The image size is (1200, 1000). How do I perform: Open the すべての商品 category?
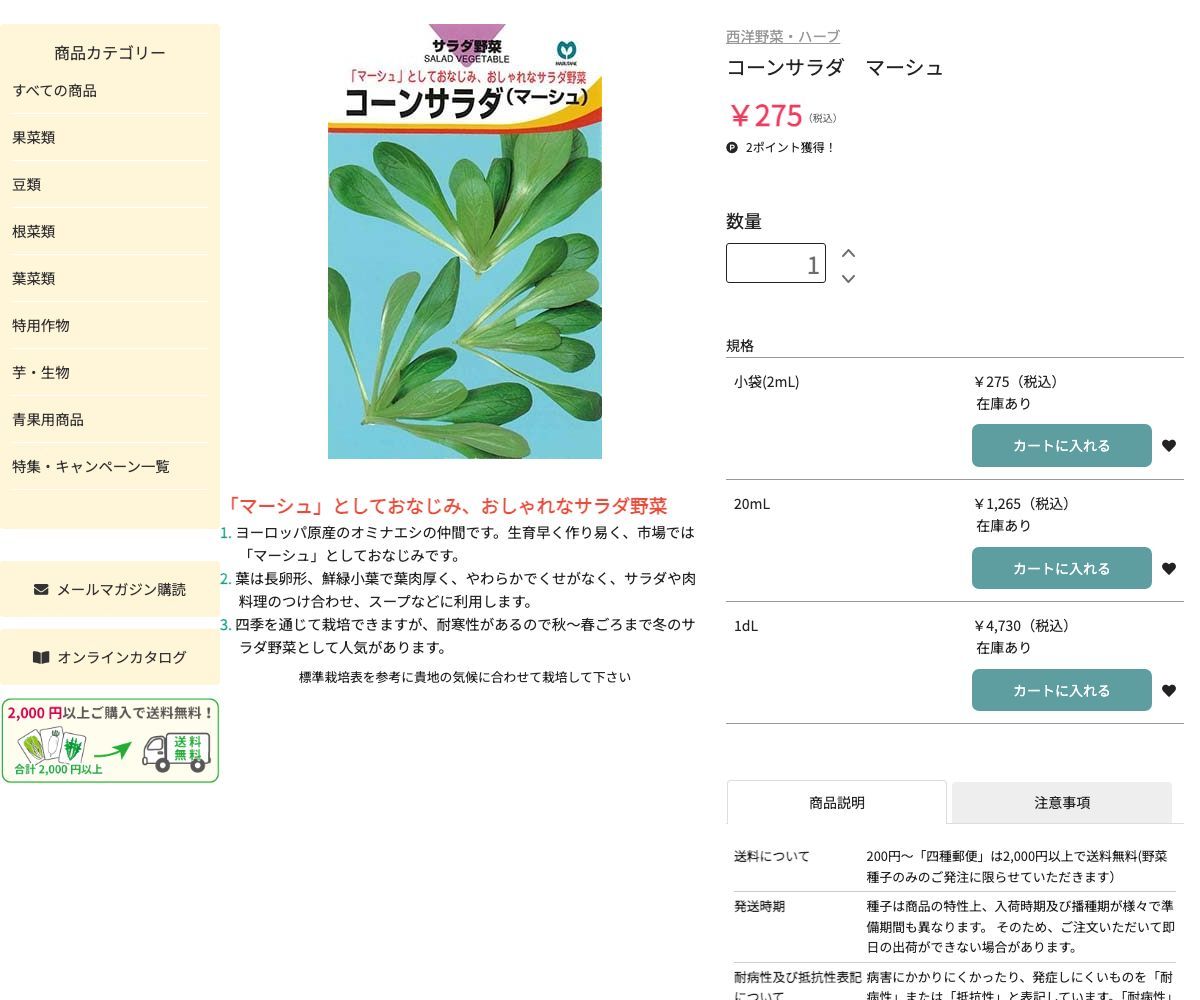pyautogui.click(x=55, y=90)
